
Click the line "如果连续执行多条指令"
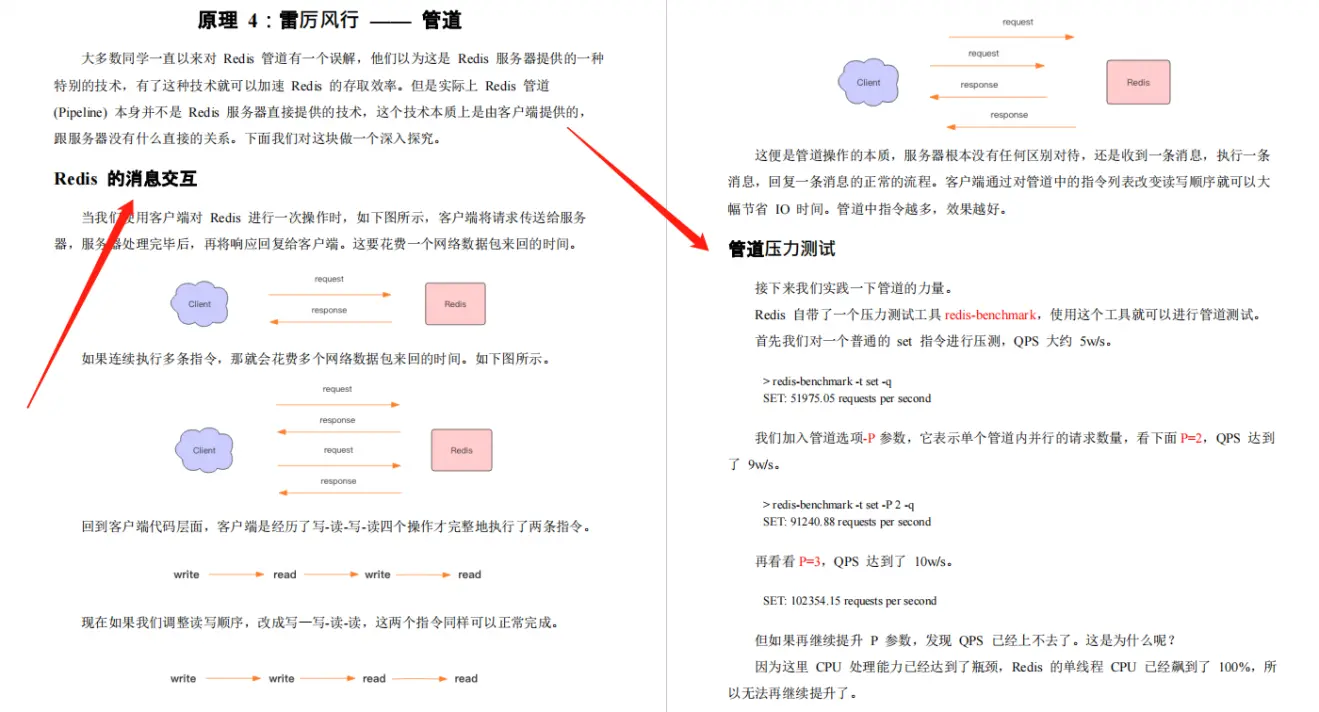[x=317, y=359]
